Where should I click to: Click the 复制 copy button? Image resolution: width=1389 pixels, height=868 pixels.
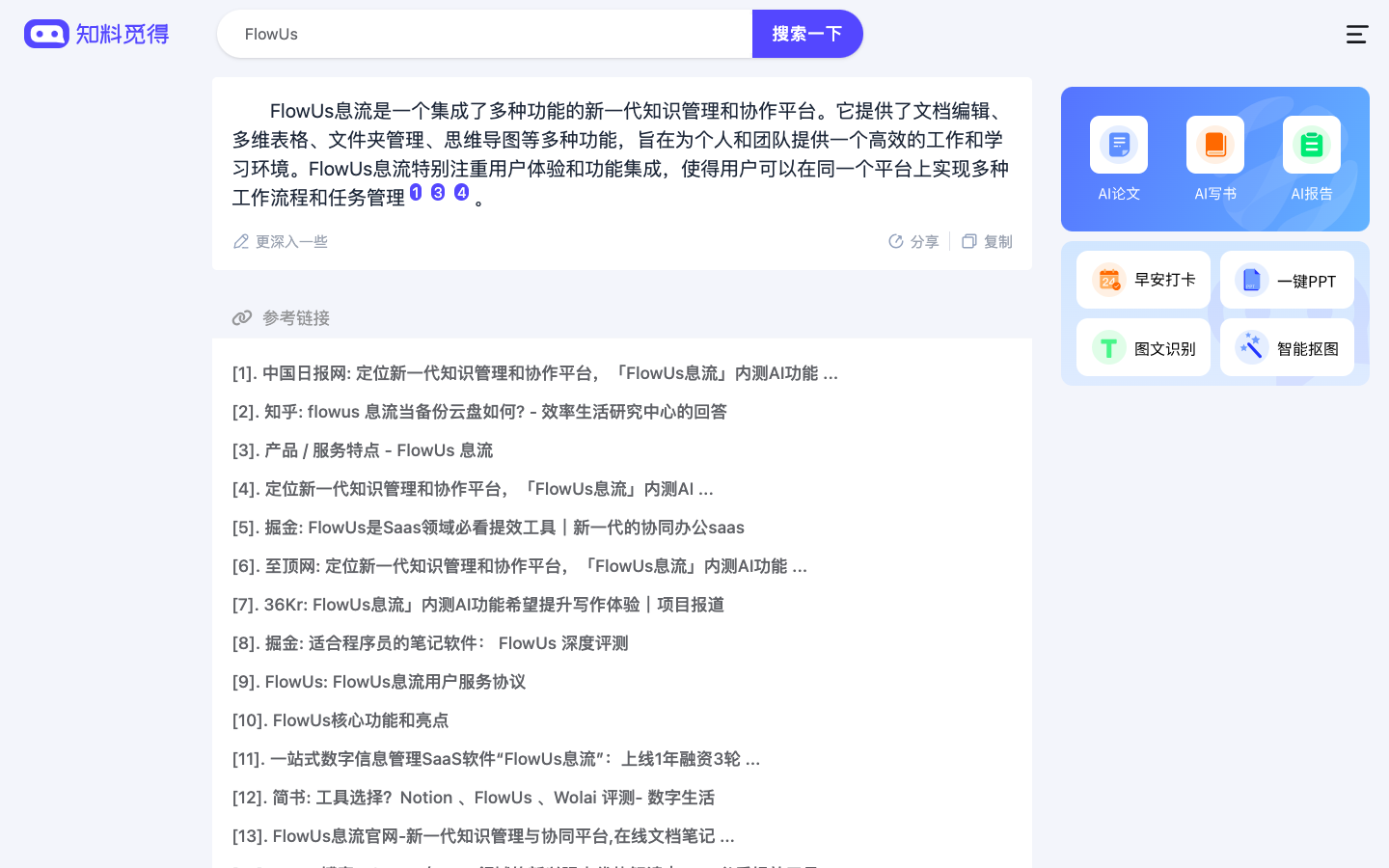point(987,241)
